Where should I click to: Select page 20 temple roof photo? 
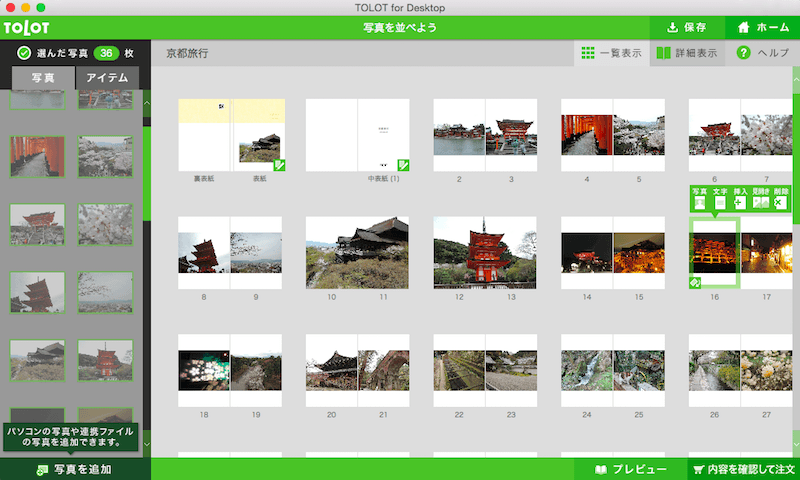(332, 370)
